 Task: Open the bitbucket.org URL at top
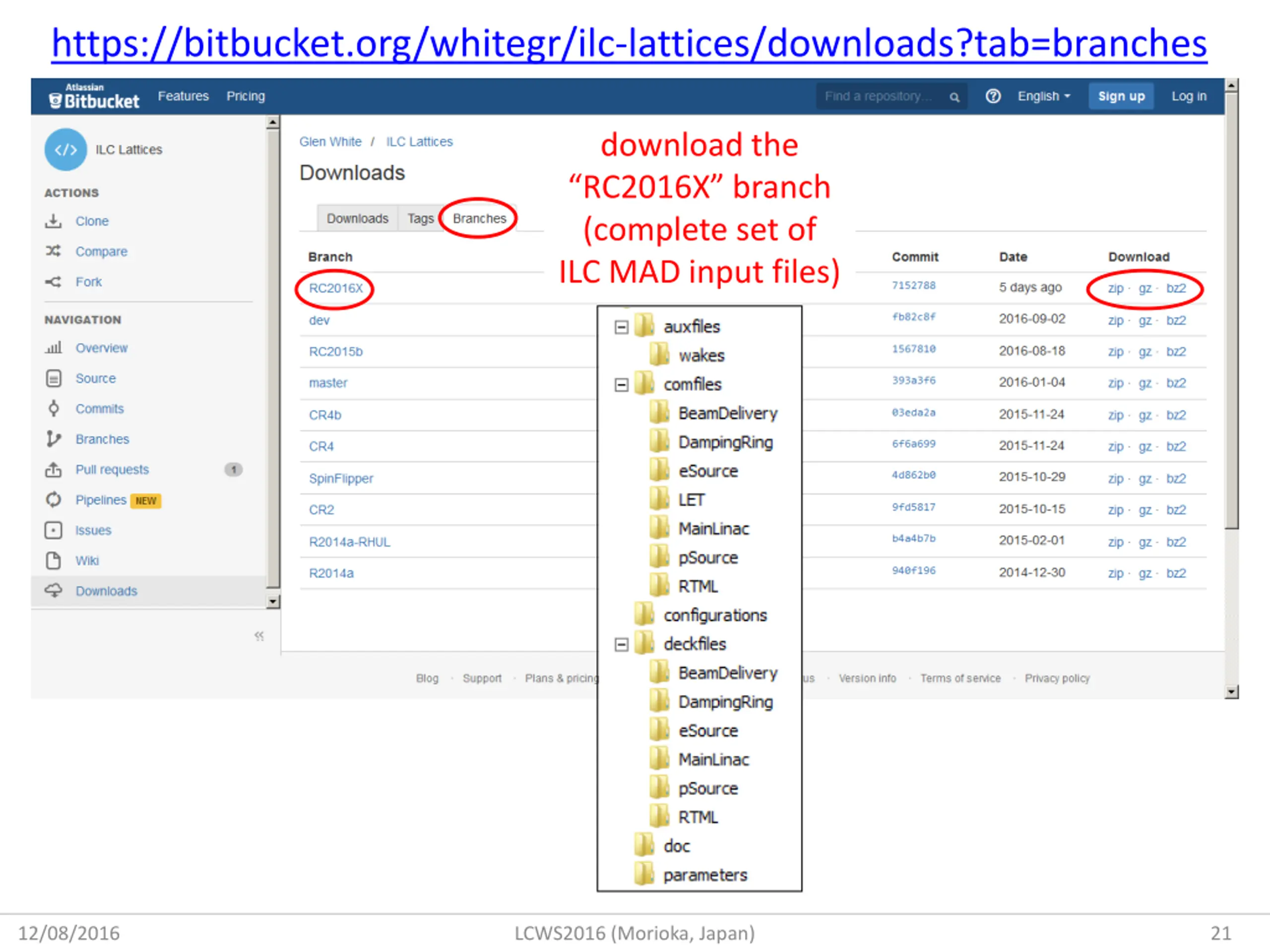629,44
